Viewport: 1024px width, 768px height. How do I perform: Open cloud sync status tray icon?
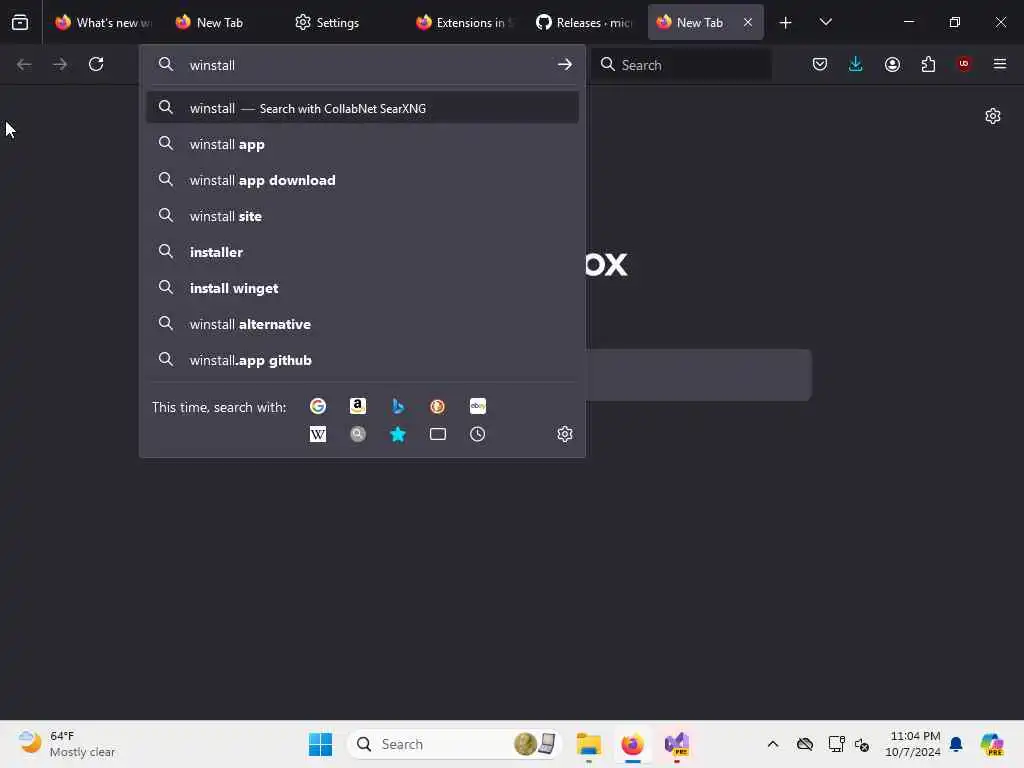click(805, 744)
